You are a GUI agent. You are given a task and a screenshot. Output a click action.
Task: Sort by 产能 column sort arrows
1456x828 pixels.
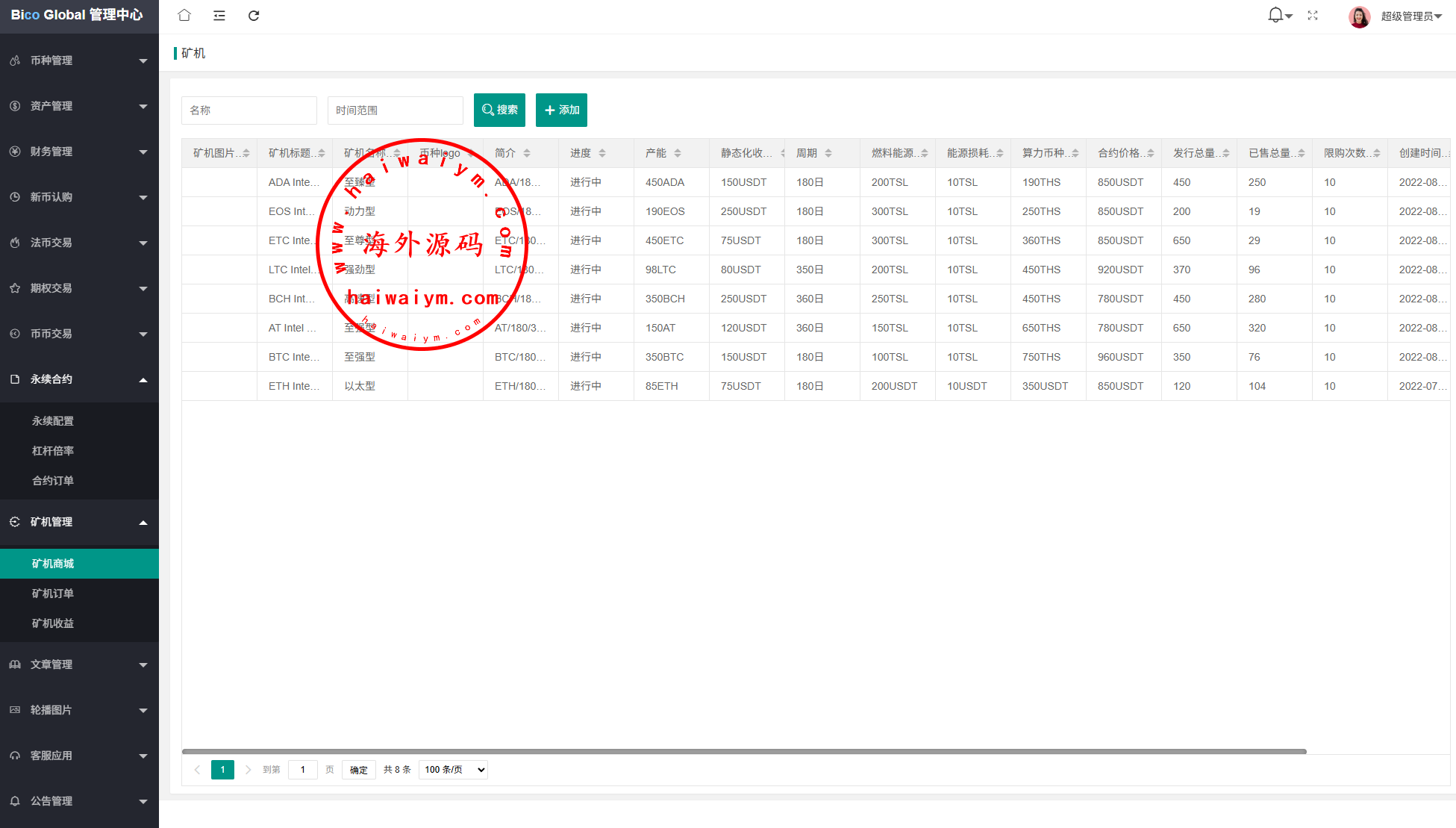click(678, 153)
